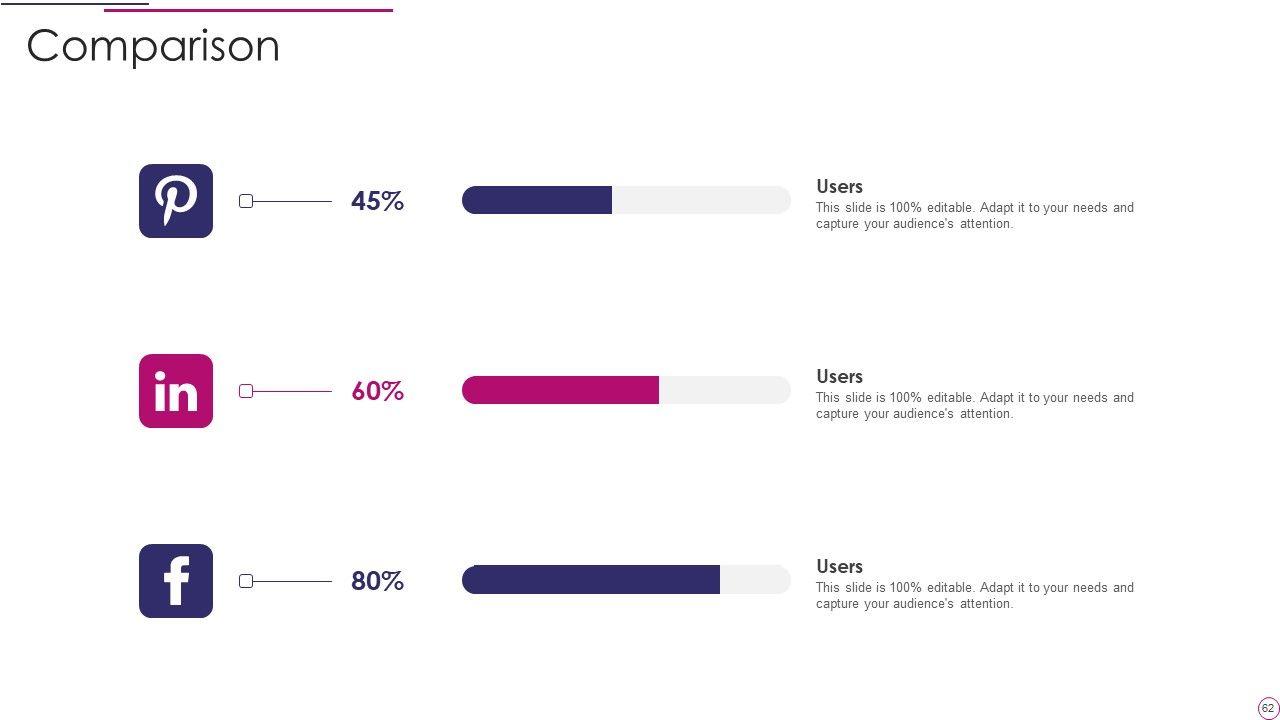Click the Users heading in Pinterest row

839,187
